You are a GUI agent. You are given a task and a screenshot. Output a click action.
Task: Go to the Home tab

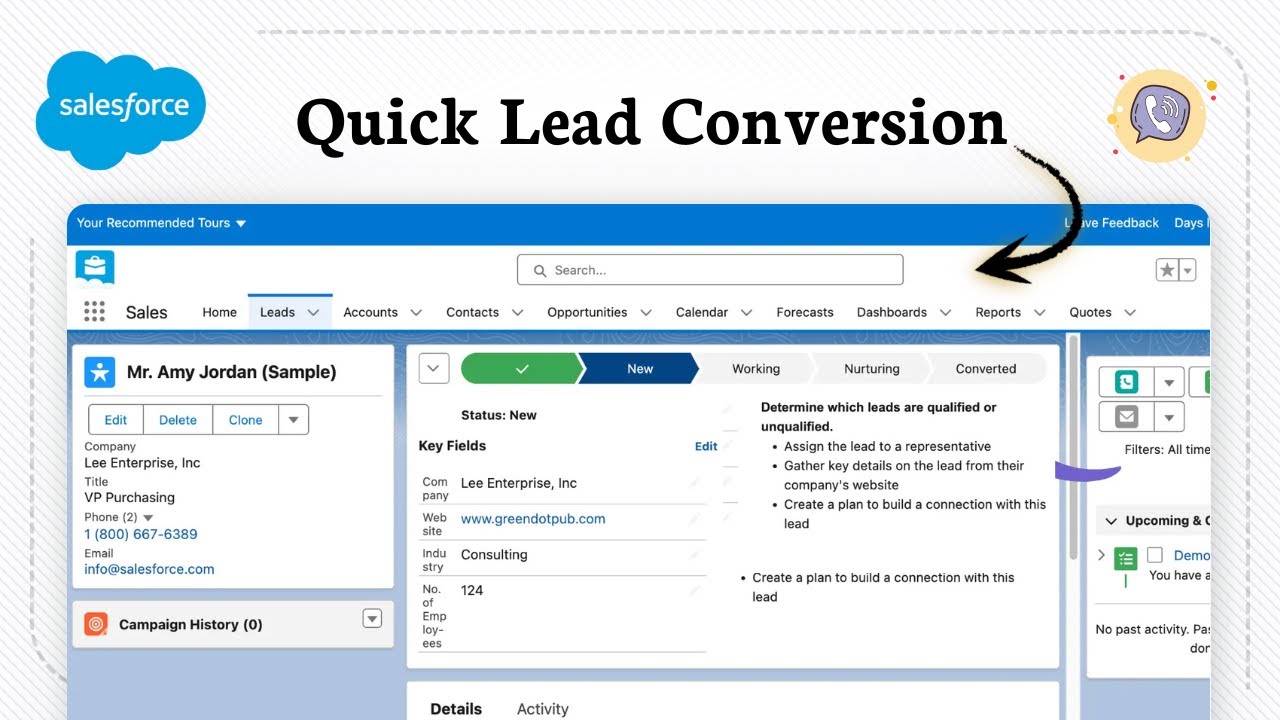220,312
